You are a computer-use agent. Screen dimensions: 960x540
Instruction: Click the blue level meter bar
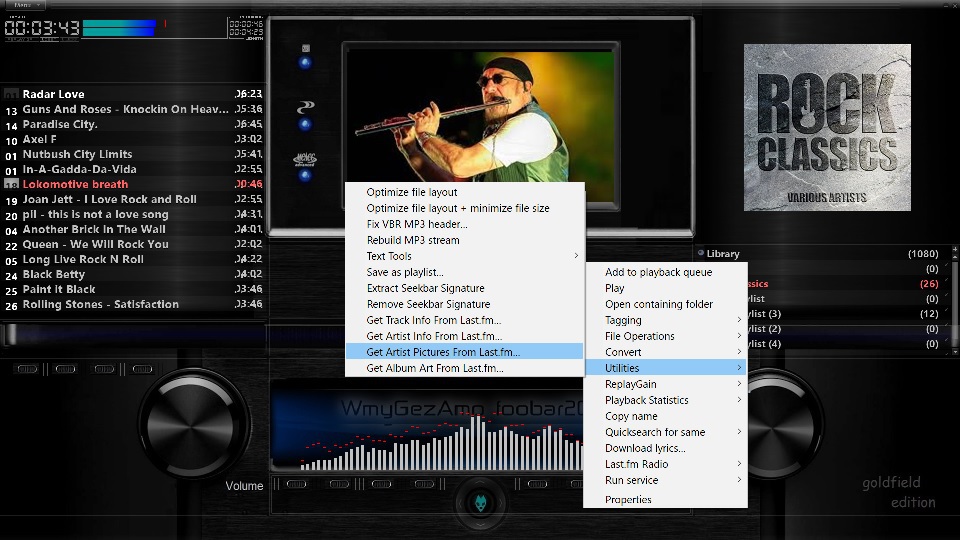[x=119, y=28]
